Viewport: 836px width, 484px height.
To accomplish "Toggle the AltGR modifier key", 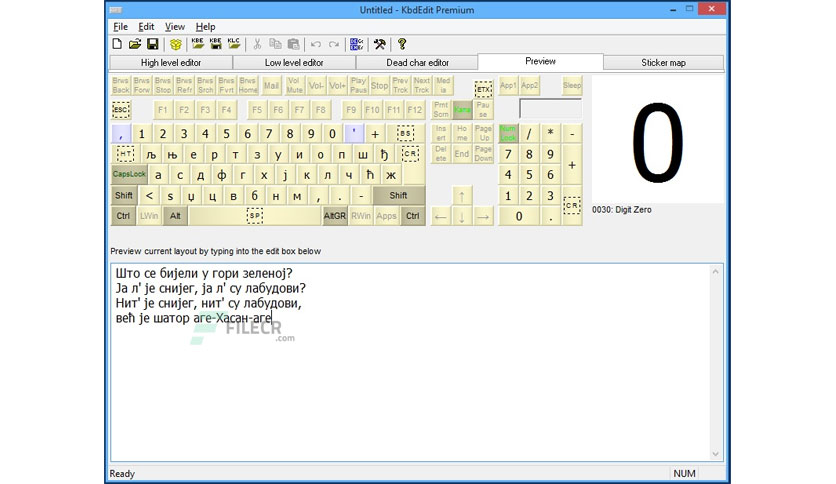I will tap(335, 216).
